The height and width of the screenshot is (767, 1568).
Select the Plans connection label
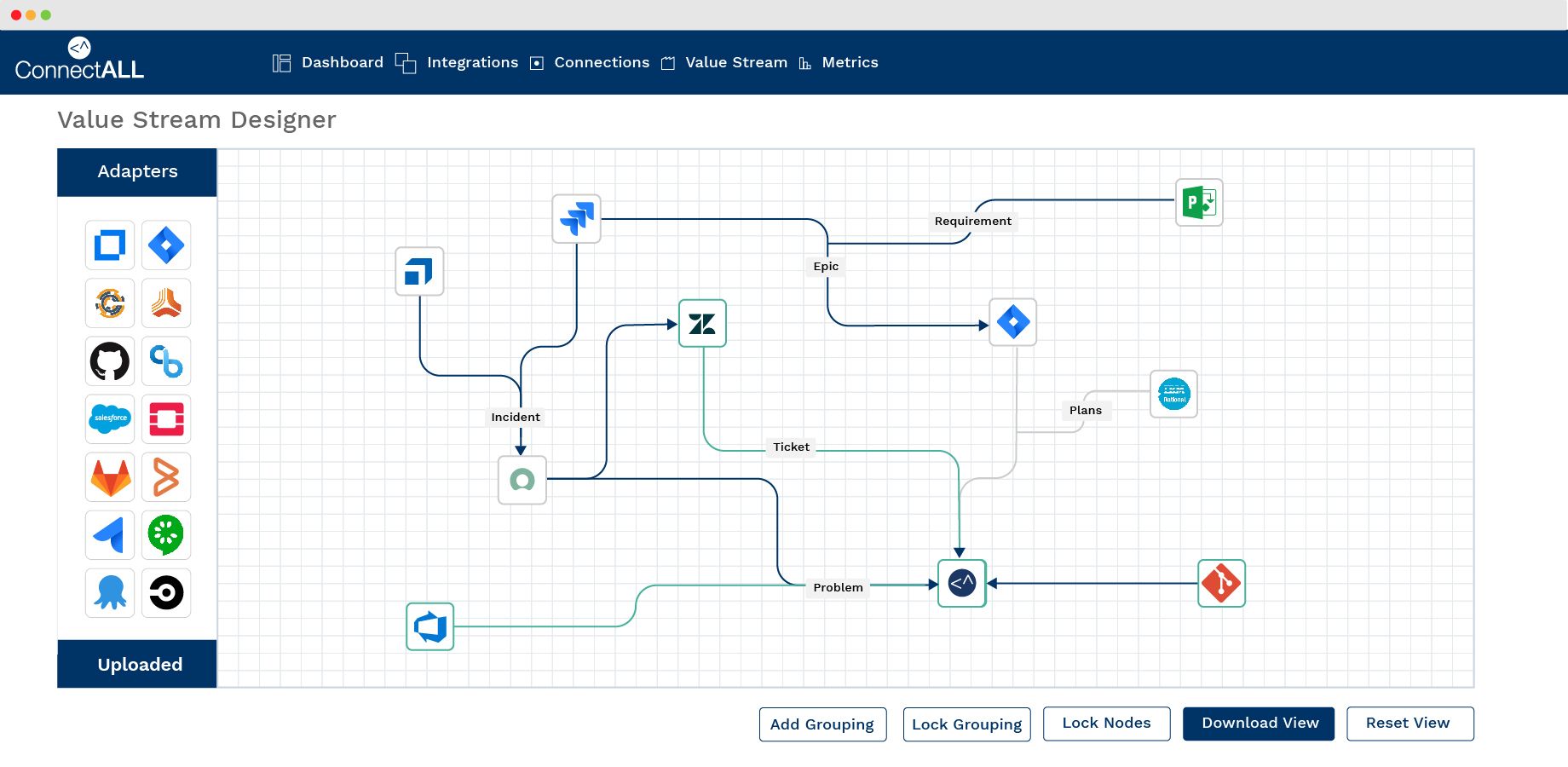coord(1086,410)
